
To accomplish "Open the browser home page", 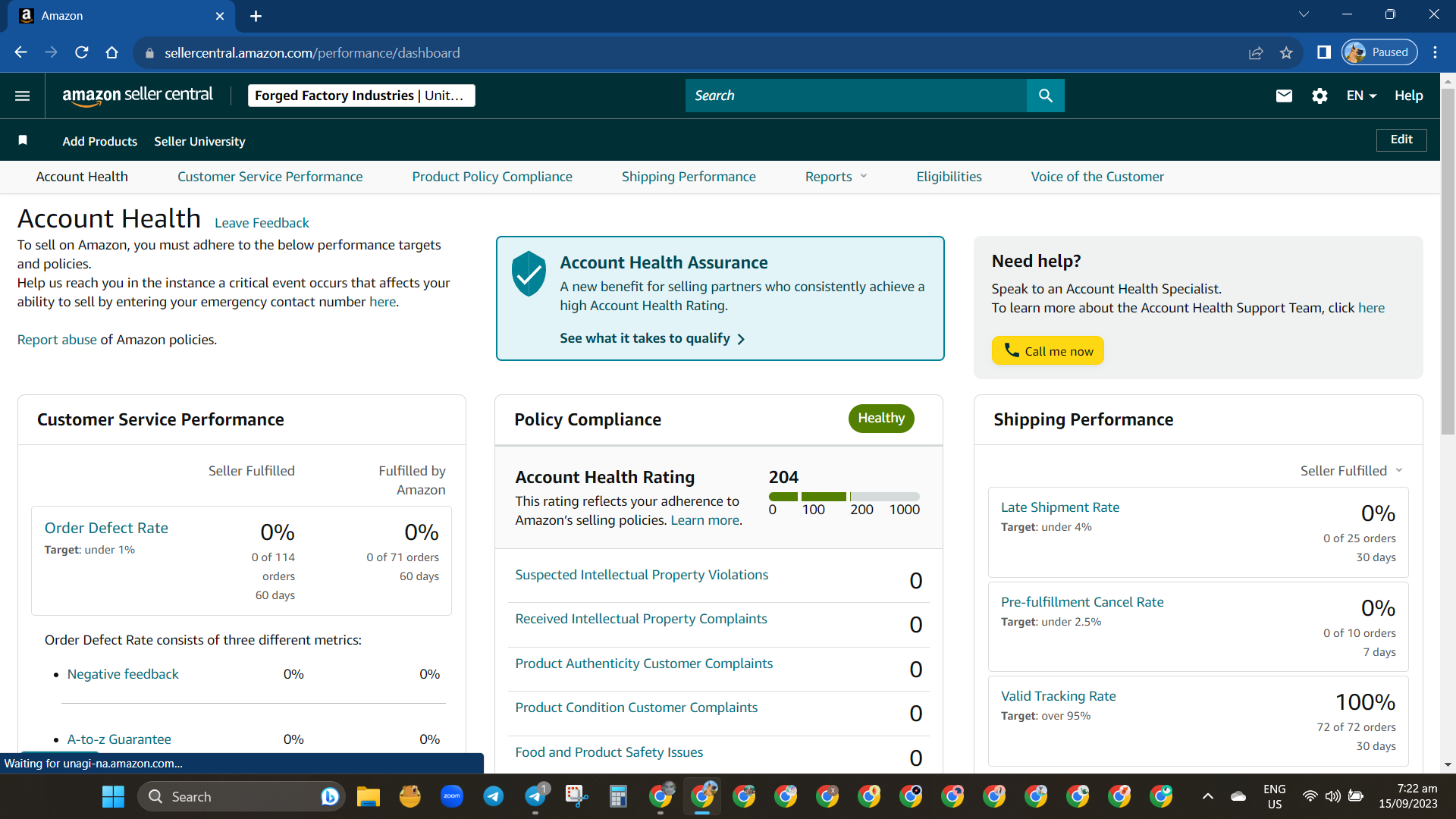I will (x=111, y=52).
